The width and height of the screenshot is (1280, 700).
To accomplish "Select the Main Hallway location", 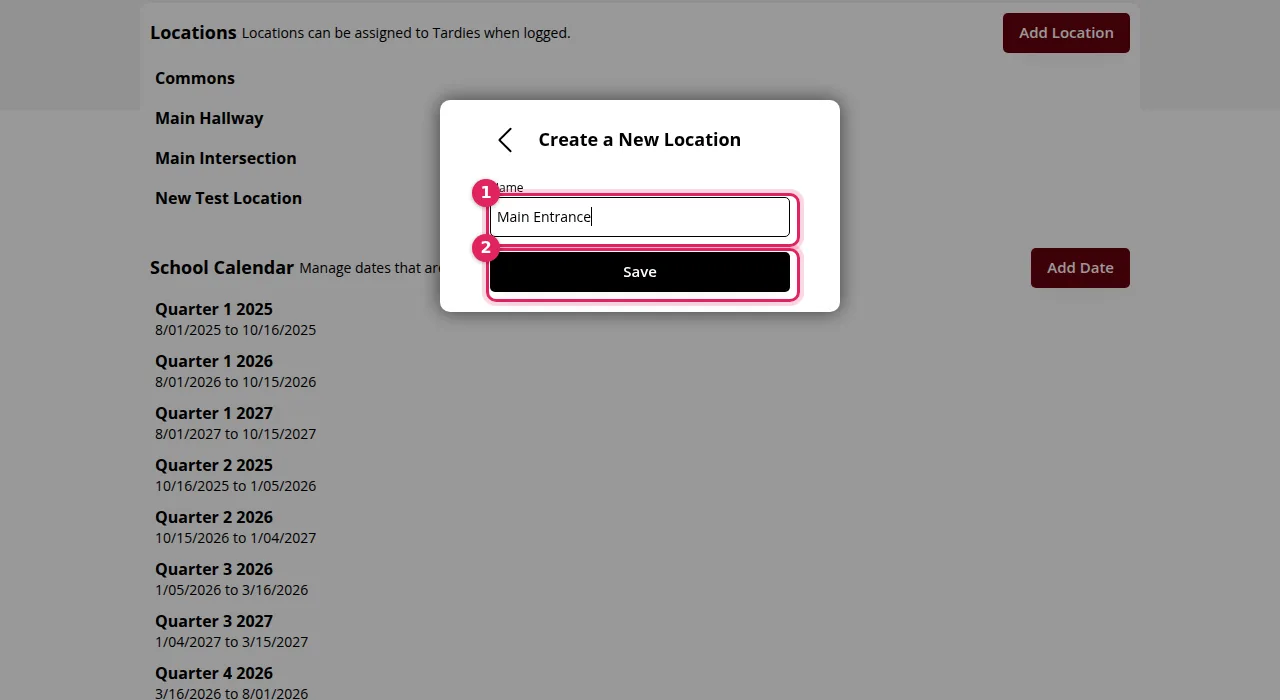I will point(209,118).
